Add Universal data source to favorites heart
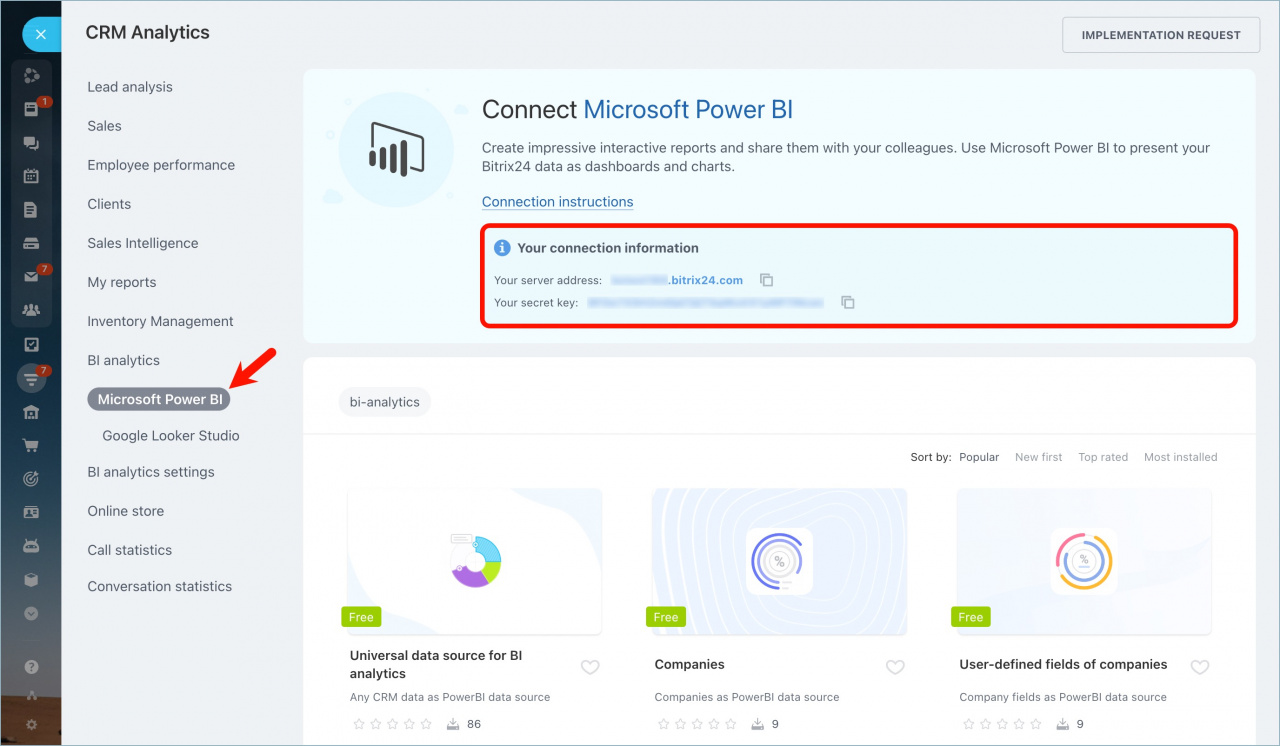Image resolution: width=1280 pixels, height=746 pixels. pyautogui.click(x=590, y=667)
